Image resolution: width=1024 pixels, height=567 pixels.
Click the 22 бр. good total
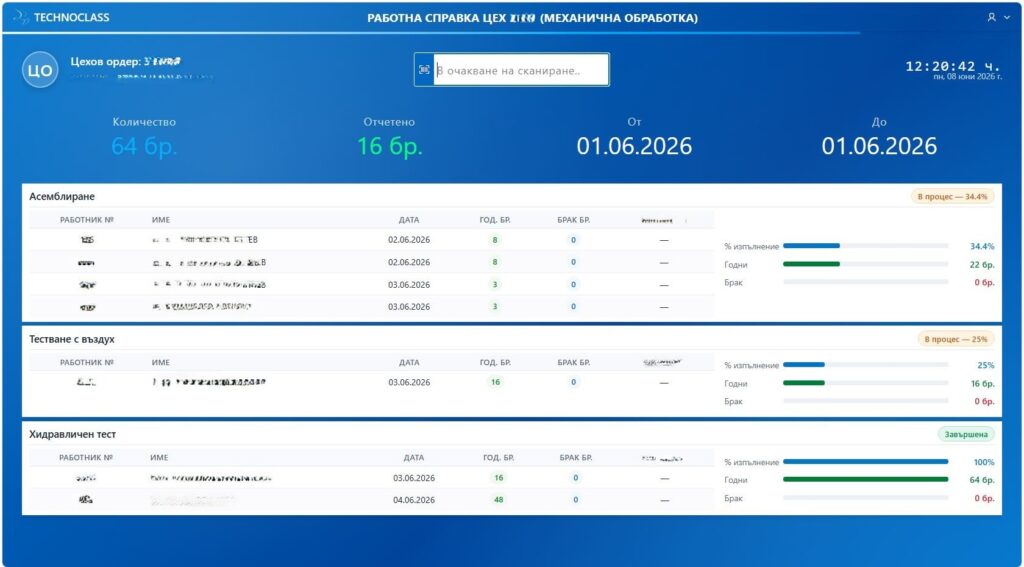click(x=982, y=265)
